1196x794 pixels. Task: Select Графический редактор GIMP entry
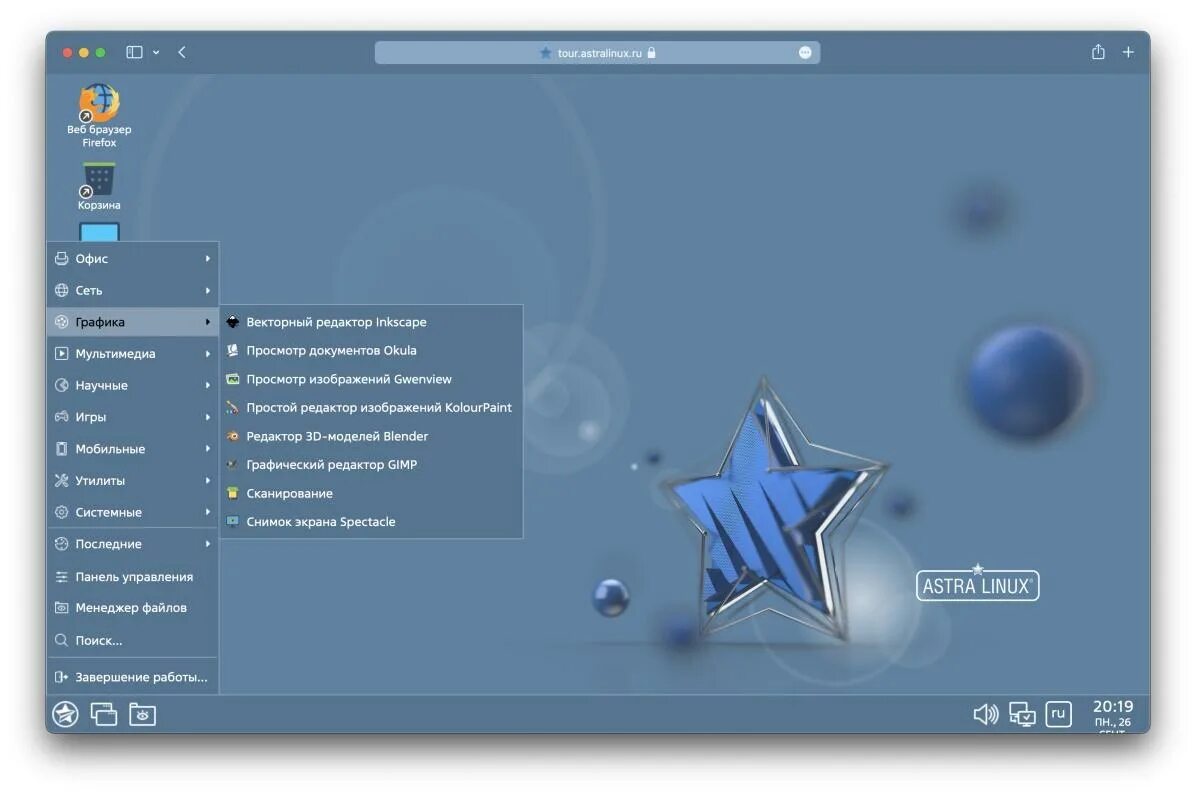pyautogui.click(x=371, y=465)
